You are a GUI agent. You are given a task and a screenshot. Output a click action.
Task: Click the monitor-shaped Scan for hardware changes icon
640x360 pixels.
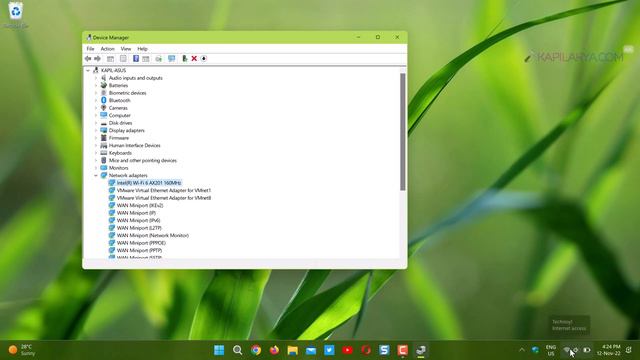pyautogui.click(x=171, y=59)
